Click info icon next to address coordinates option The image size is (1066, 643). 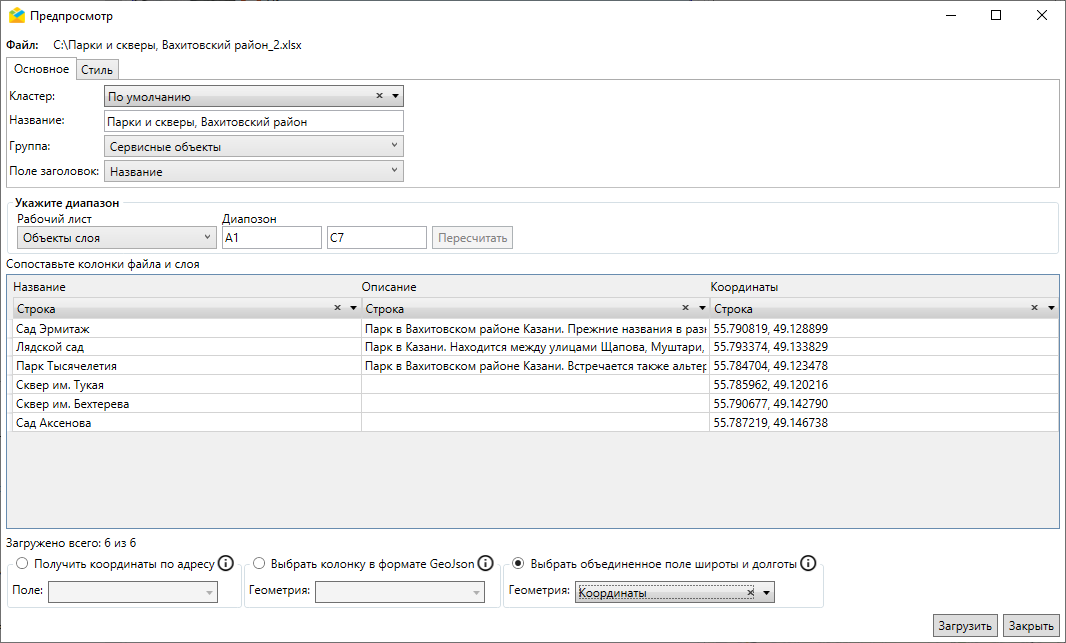click(226, 563)
